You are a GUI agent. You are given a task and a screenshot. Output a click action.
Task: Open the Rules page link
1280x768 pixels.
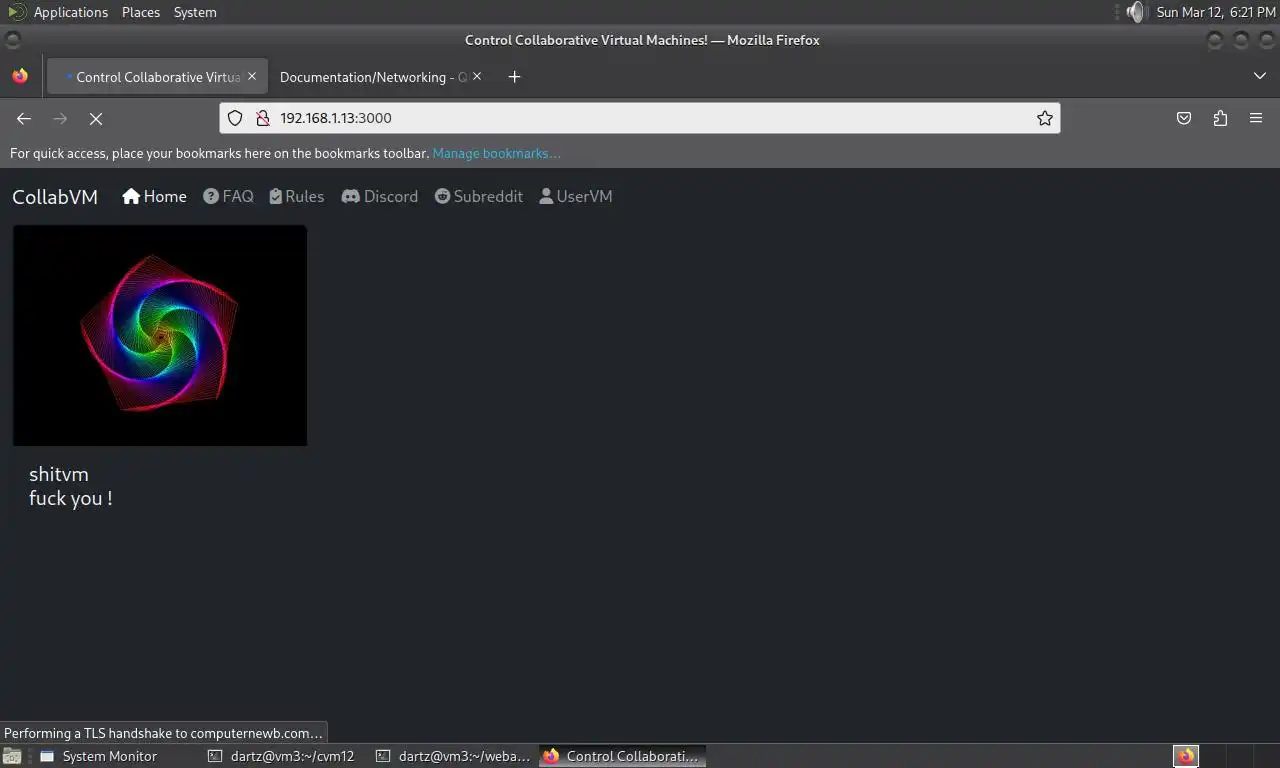tap(296, 196)
